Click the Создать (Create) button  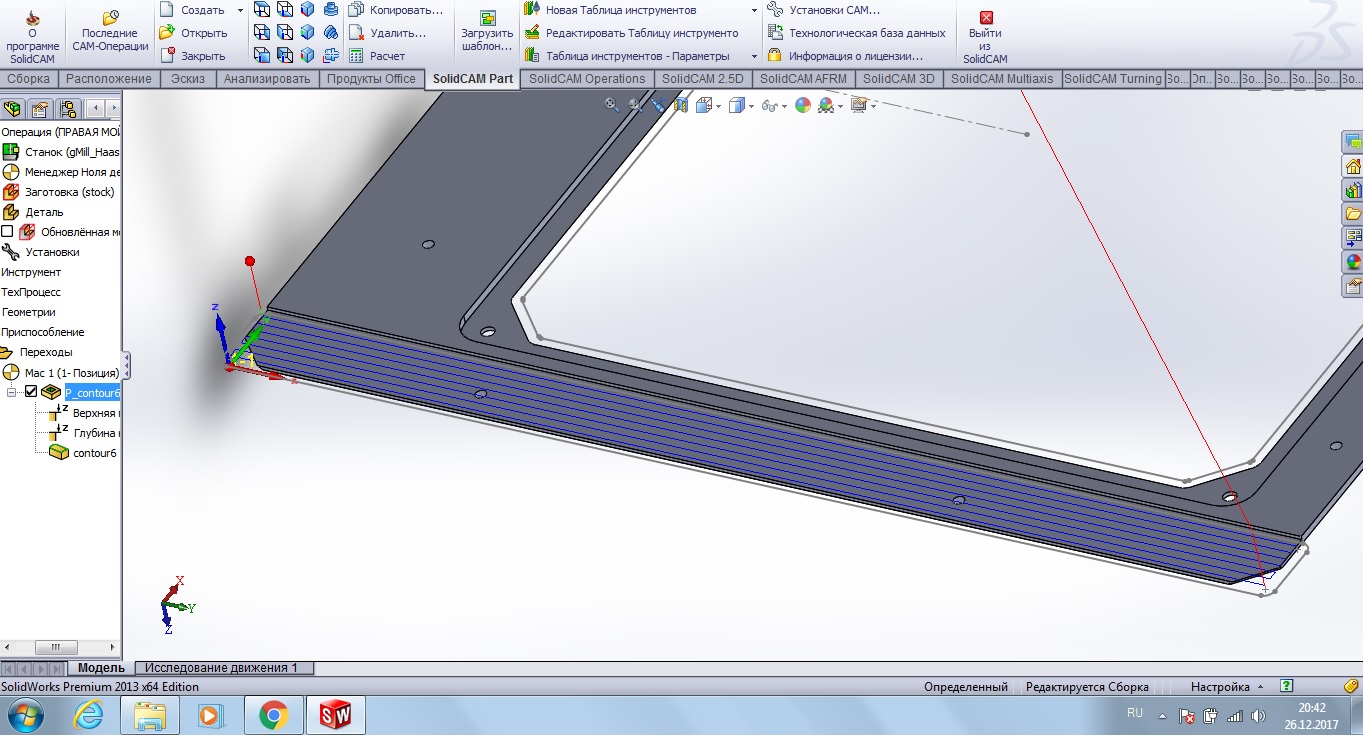(x=194, y=10)
